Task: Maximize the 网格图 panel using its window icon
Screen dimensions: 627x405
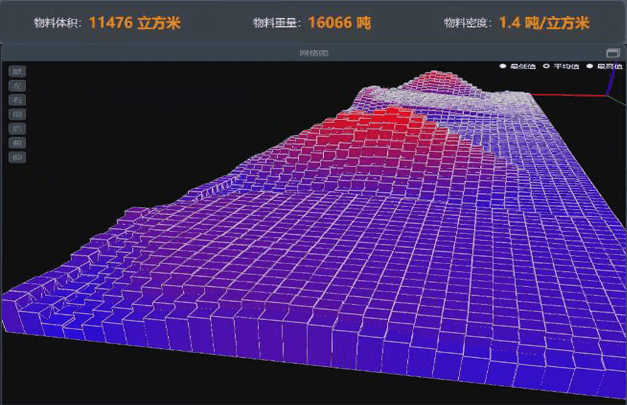Action: (612, 52)
